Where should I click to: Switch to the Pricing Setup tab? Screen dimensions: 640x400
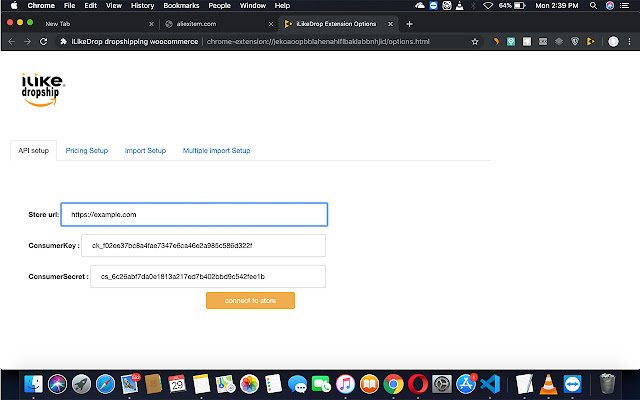(87, 151)
